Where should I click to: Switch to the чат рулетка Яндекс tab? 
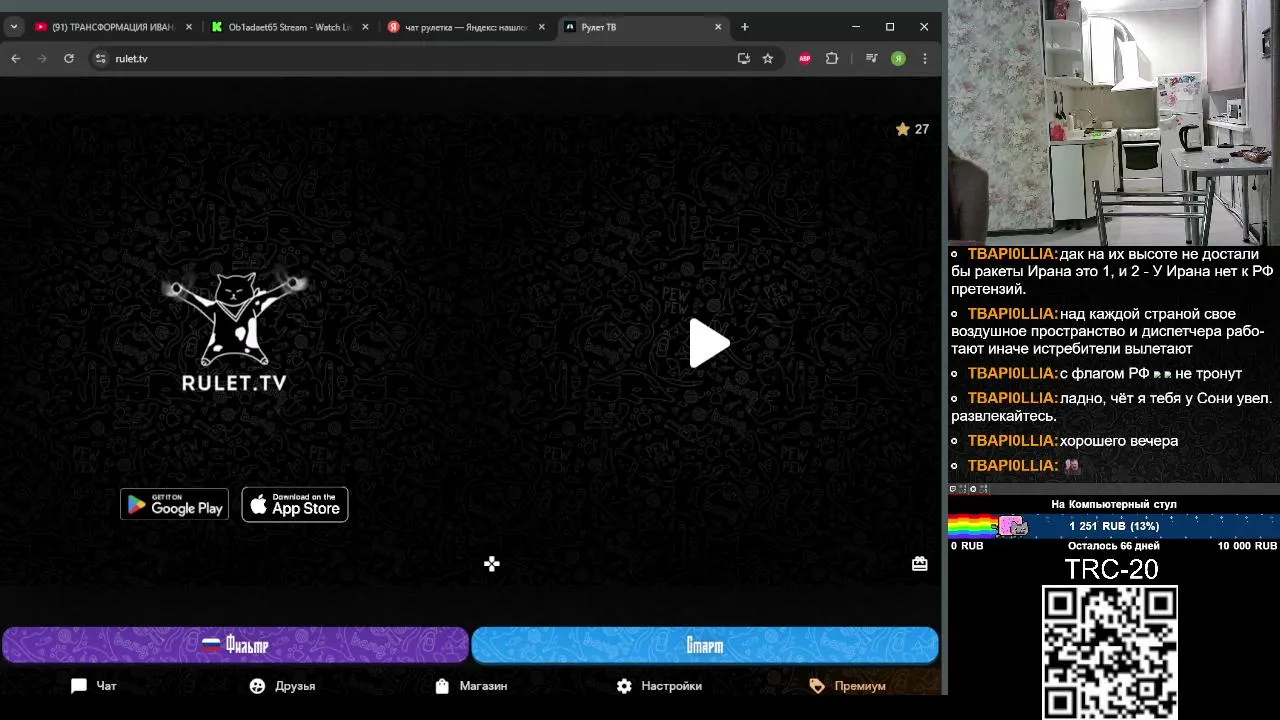[467, 27]
